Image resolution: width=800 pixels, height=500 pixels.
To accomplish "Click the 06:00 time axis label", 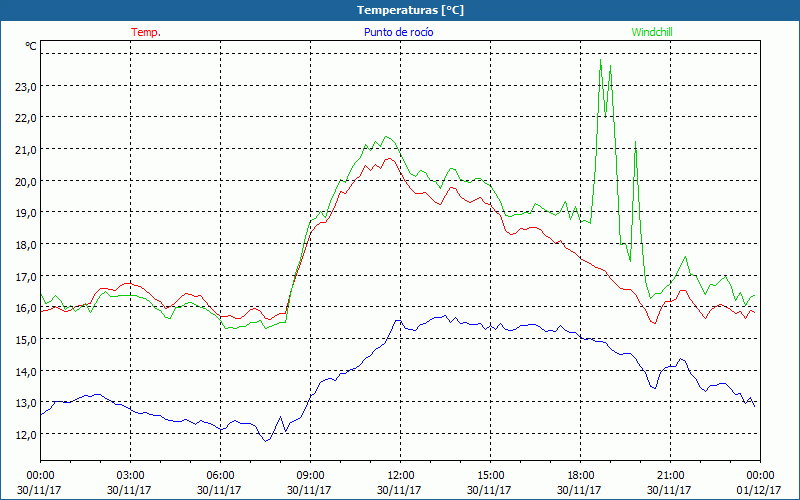I will pos(220,475).
